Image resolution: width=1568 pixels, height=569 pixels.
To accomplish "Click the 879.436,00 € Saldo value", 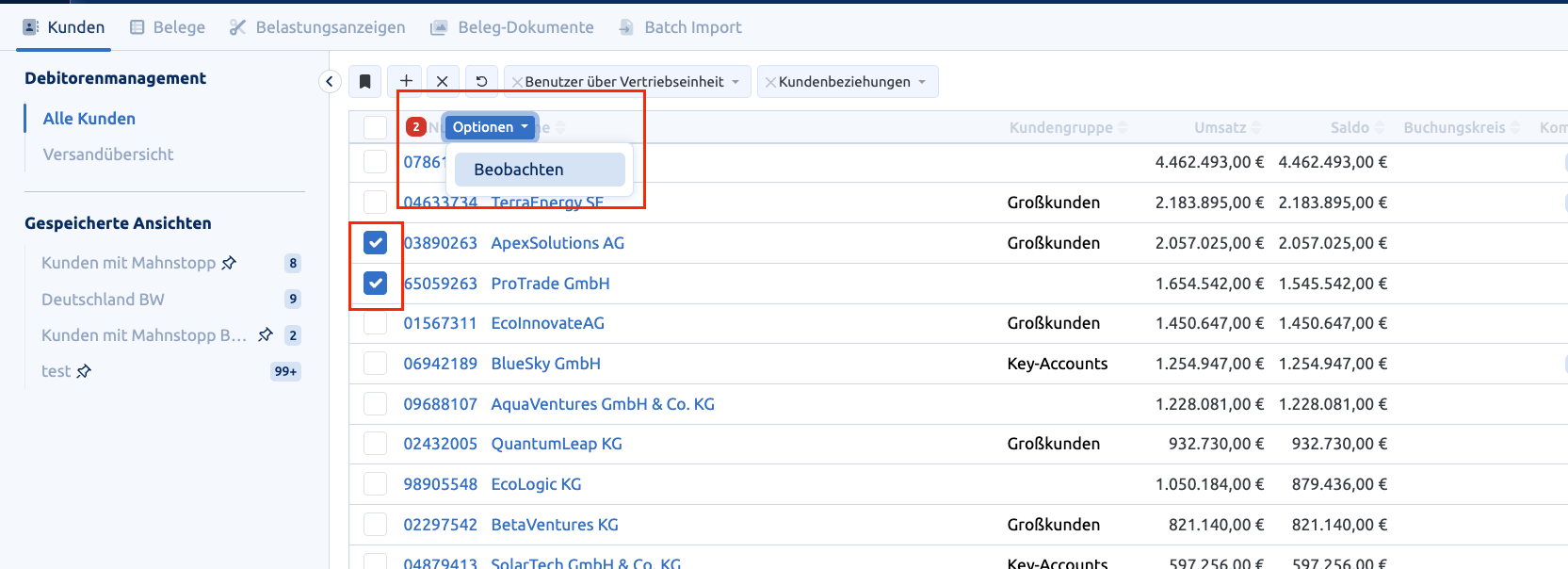I will pyautogui.click(x=1339, y=484).
